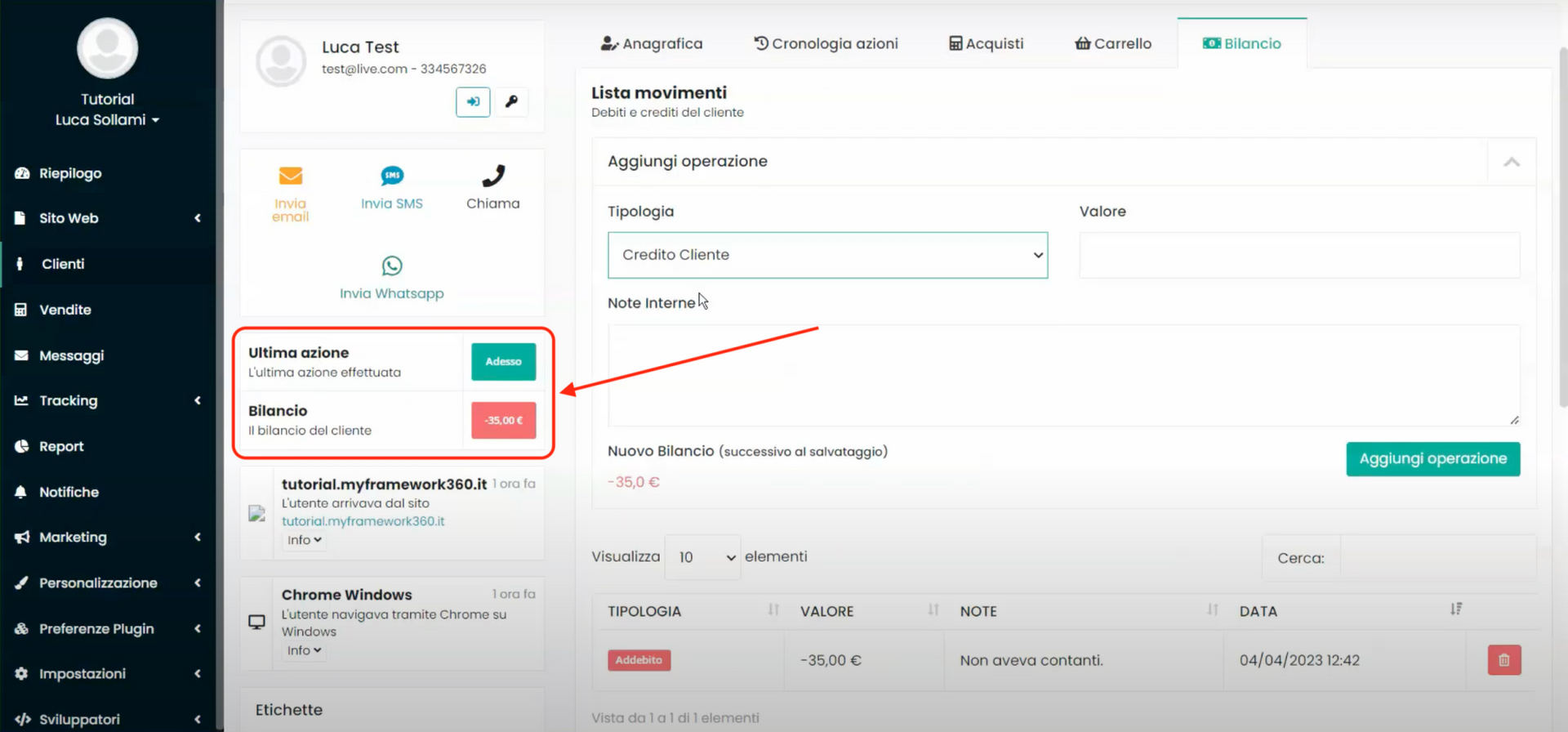Click the Invia email envelope icon

(290, 176)
